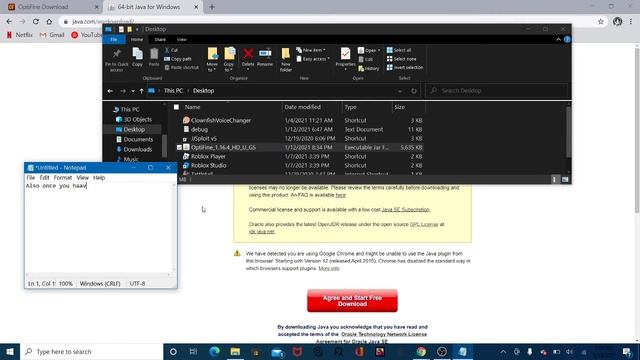Uncheck the OptiFine_1.16.4_HD_U_G5 file checkbox
Screen dimensions: 640x360
[179, 147]
